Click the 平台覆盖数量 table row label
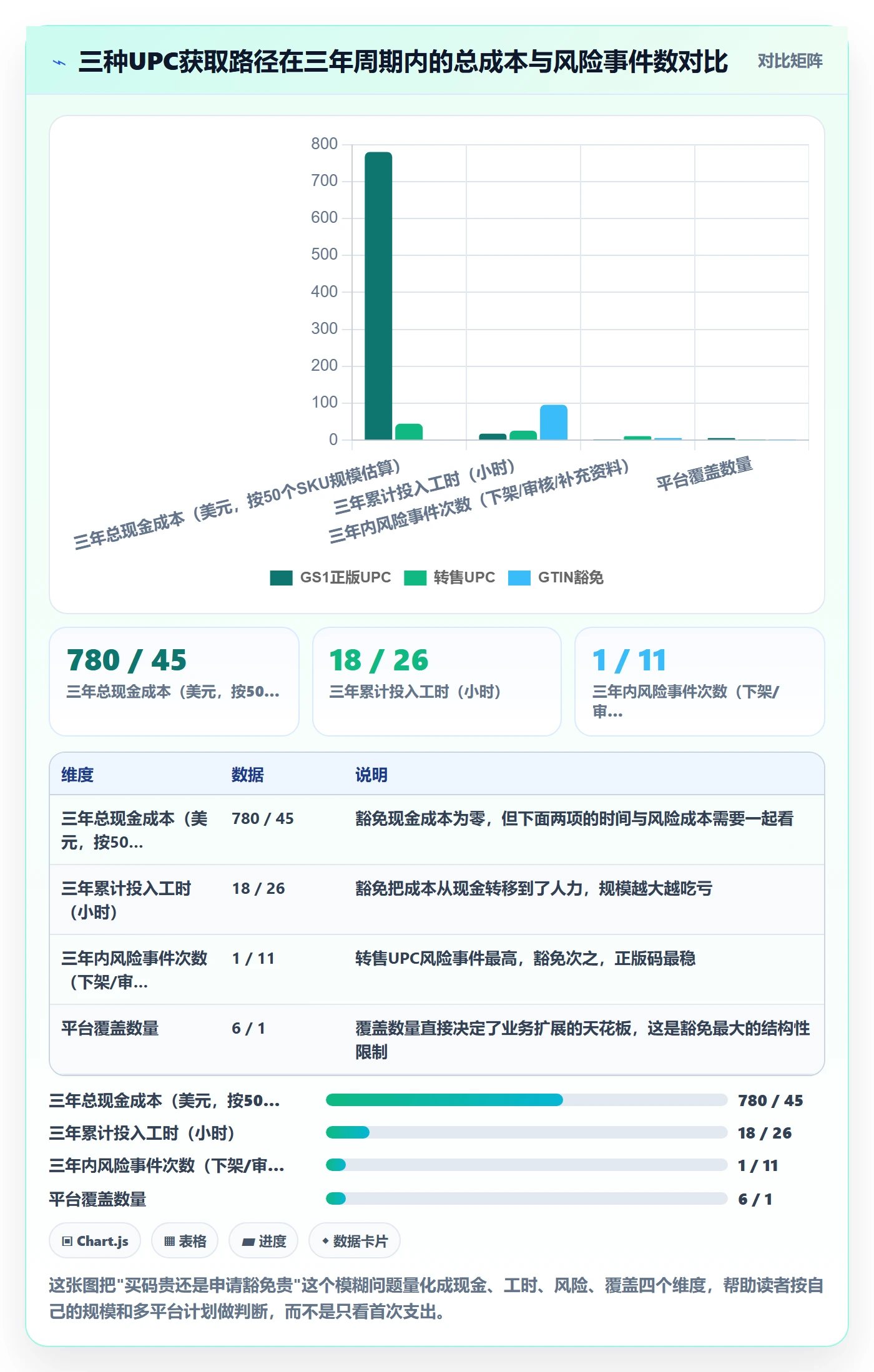The width and height of the screenshot is (874, 1372). 110,1028
